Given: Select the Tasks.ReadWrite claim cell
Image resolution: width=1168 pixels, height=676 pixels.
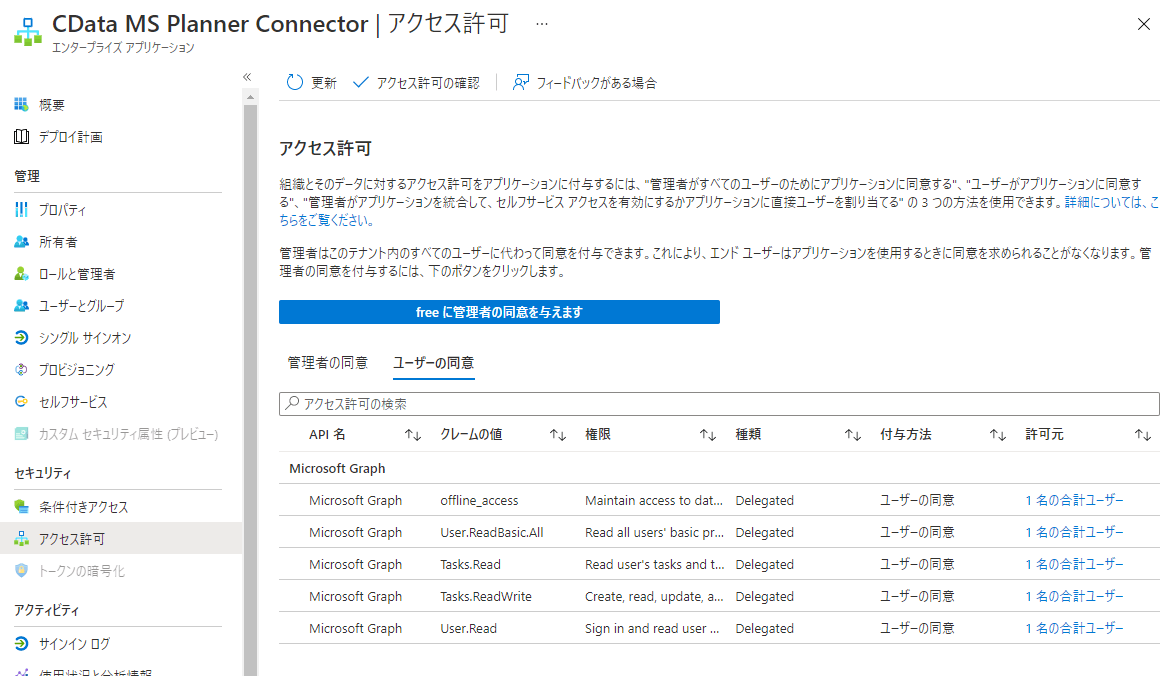Looking at the screenshot, I should [486, 596].
